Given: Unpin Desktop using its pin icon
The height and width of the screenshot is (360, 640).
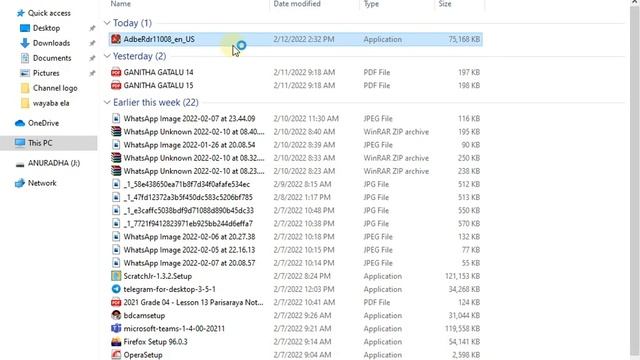Looking at the screenshot, I should tap(92, 28).
